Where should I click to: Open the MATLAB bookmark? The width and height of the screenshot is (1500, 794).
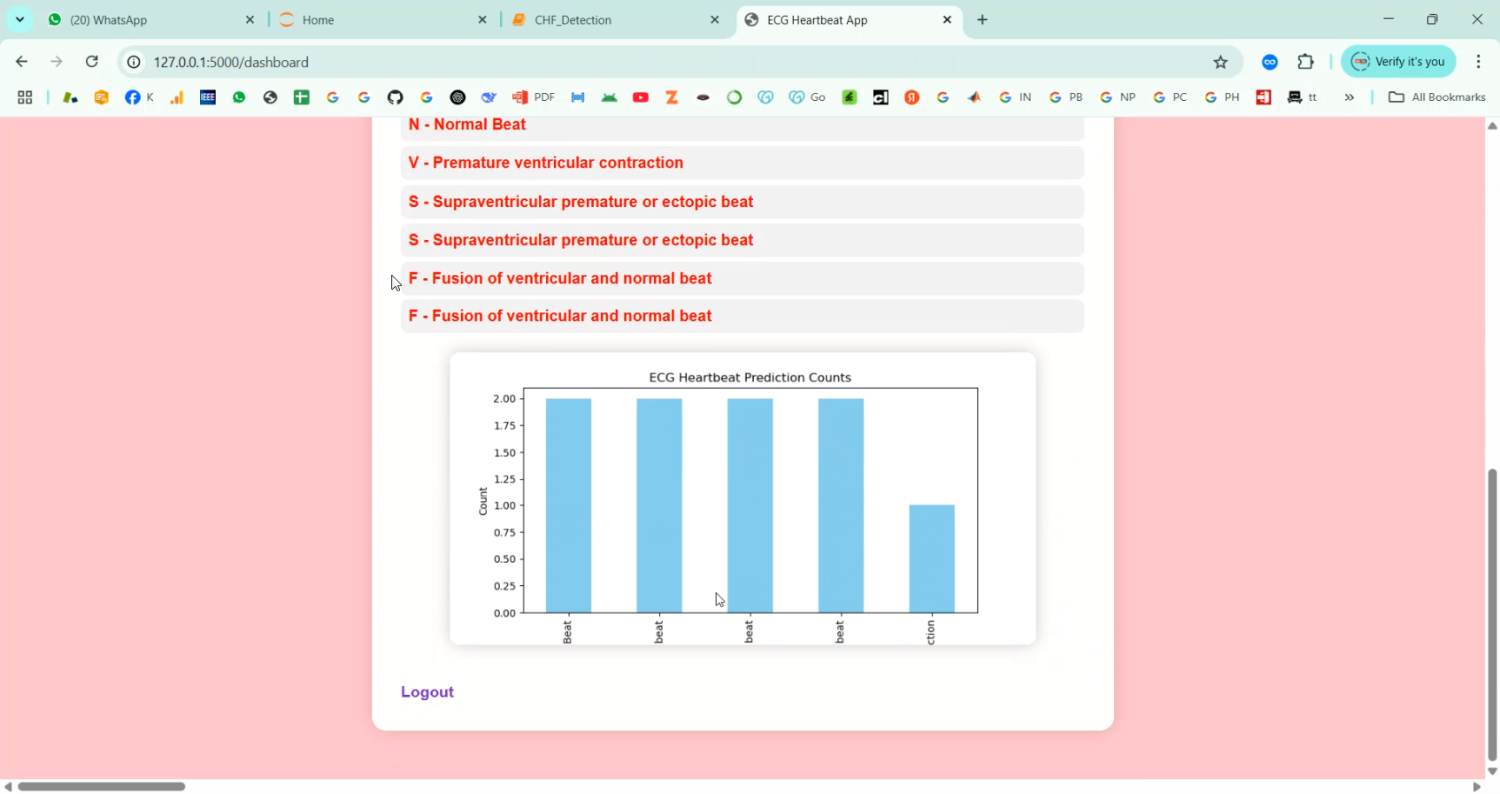[x=973, y=97]
